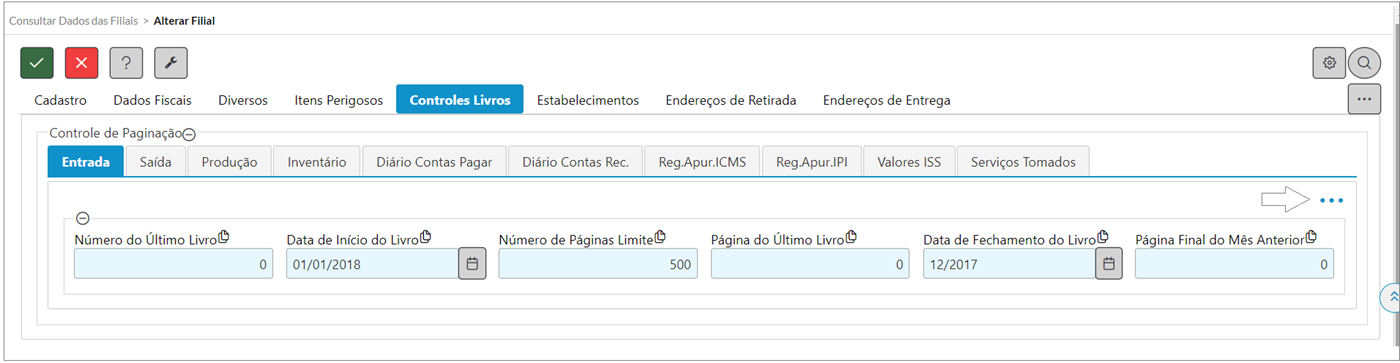
Task: Open the blue three-dots options menu
Action: (x=1331, y=201)
